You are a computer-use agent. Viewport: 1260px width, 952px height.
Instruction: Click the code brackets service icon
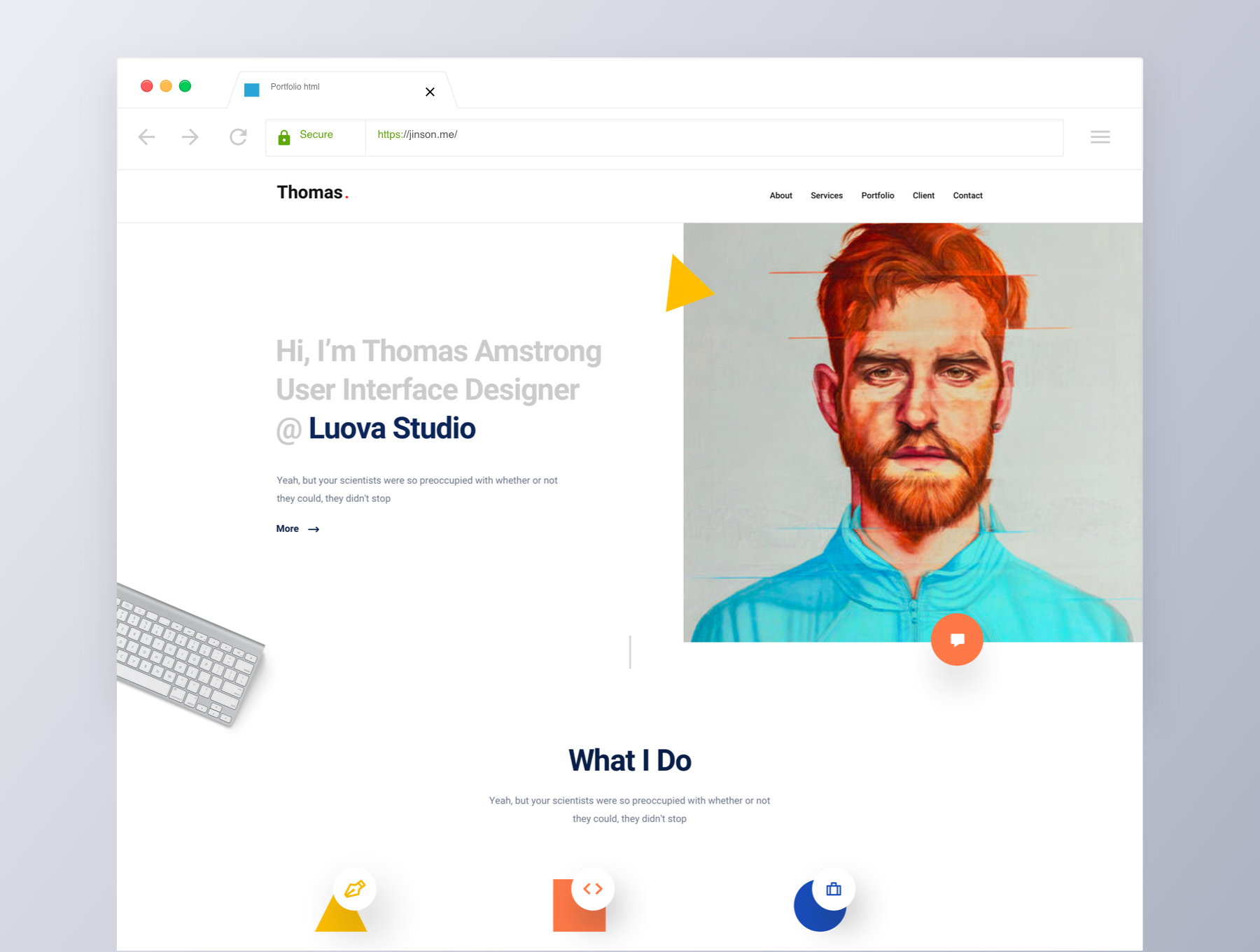point(593,889)
